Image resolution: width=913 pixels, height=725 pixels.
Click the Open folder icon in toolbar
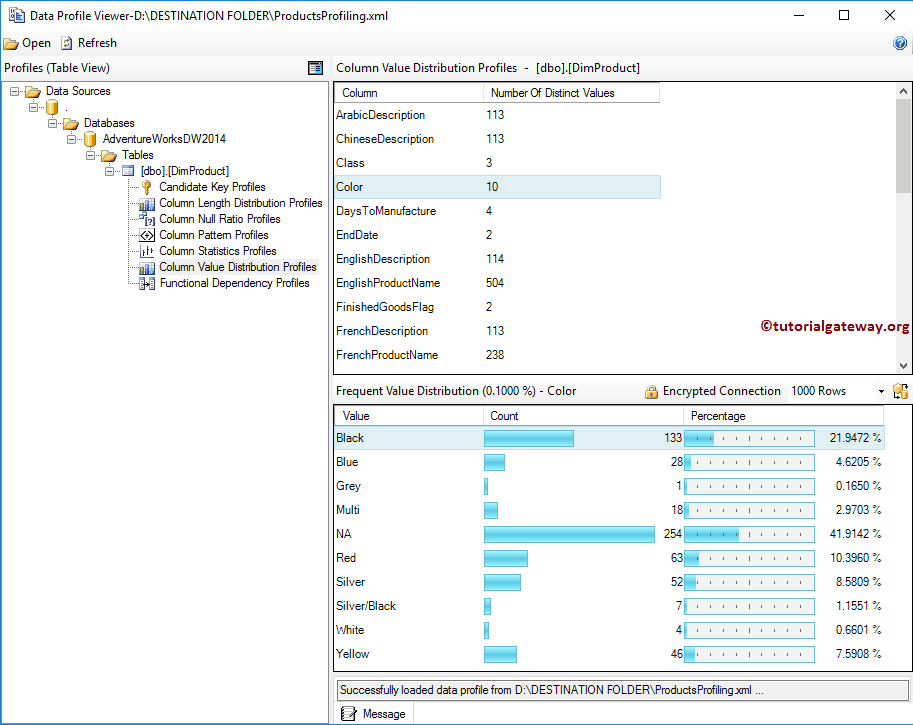pyautogui.click(x=11, y=43)
